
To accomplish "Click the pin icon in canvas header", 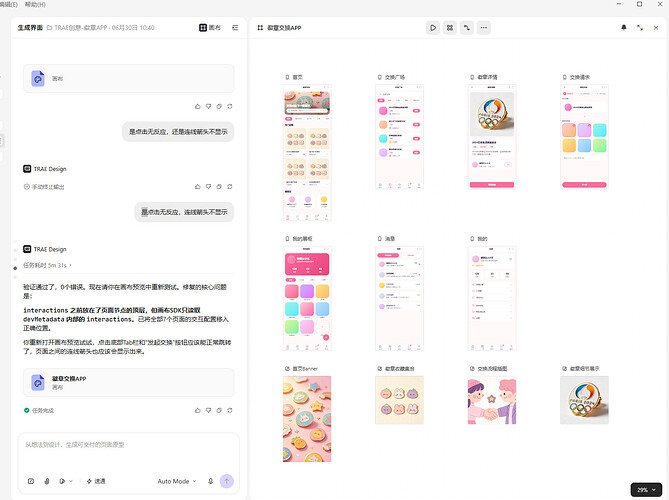I will pyautogui.click(x=624, y=28).
